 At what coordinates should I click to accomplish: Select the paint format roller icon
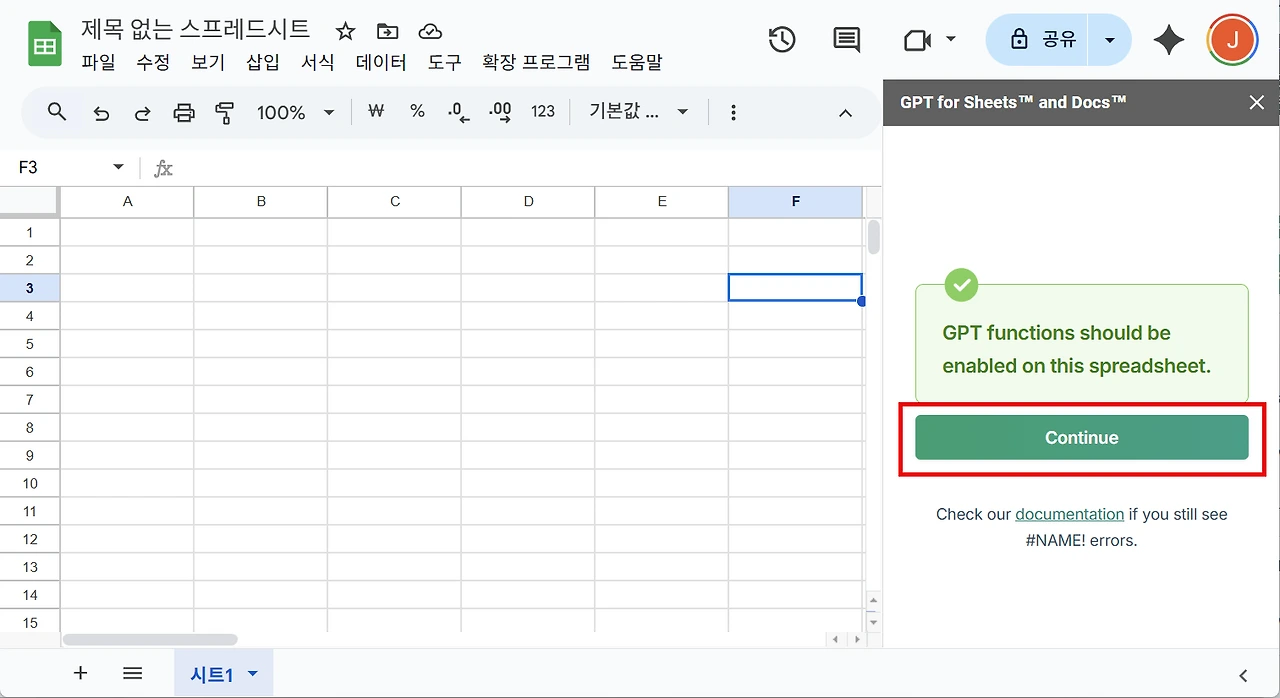point(225,113)
